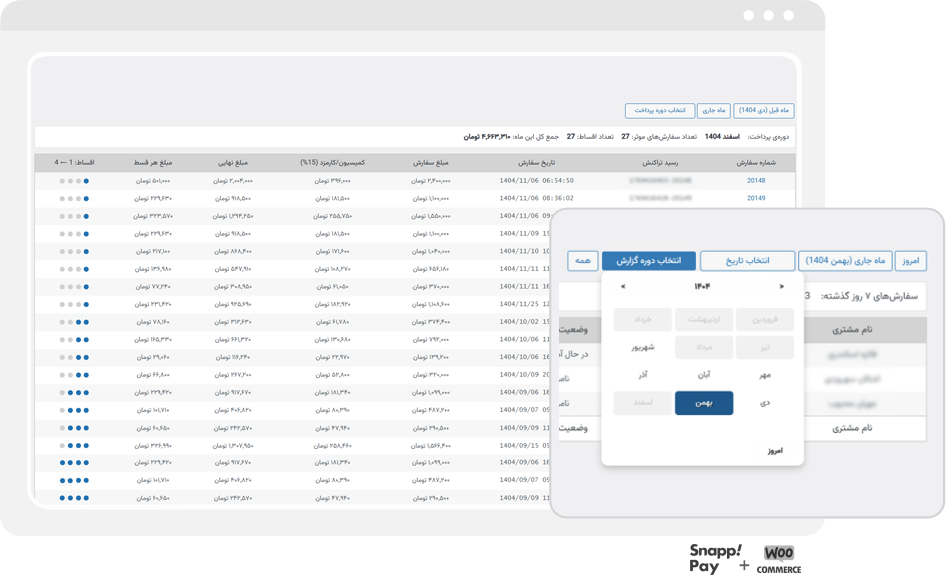Select آذر in the month grid

[x=643, y=375]
